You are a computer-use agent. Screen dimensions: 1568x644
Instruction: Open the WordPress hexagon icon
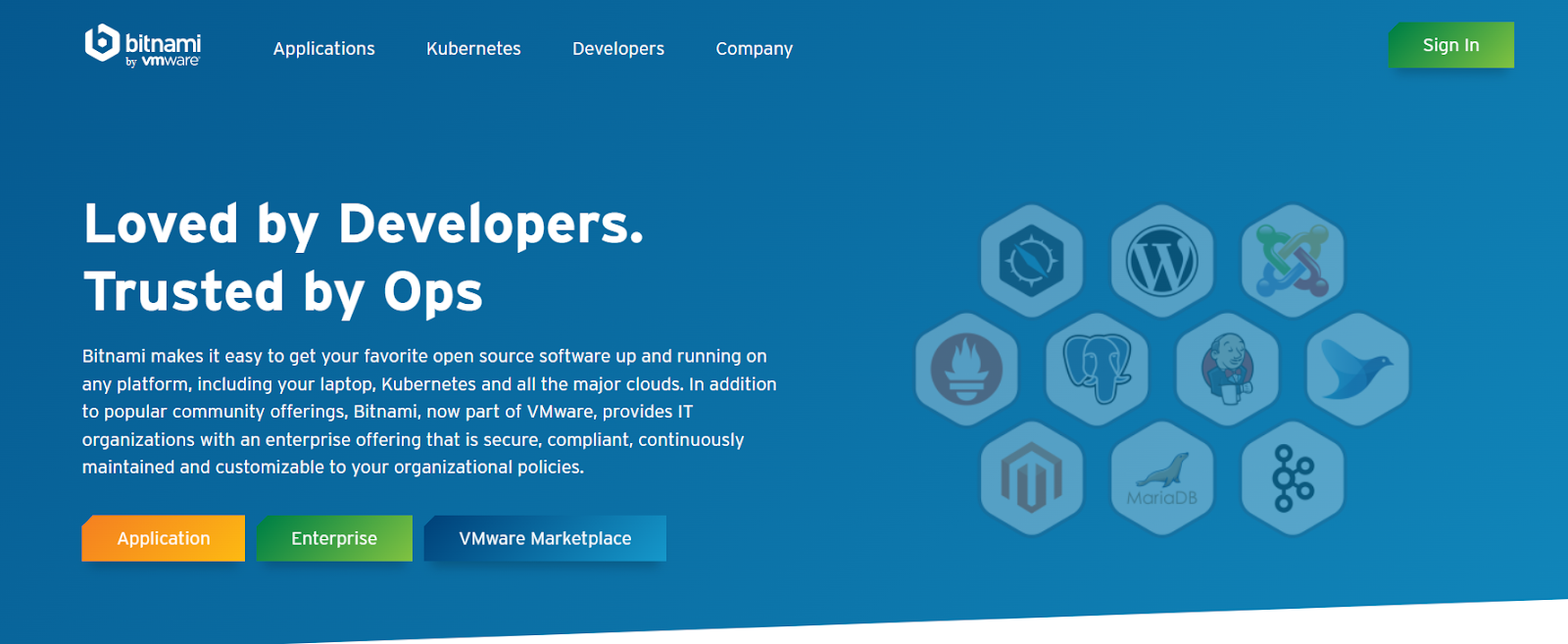tap(1162, 261)
